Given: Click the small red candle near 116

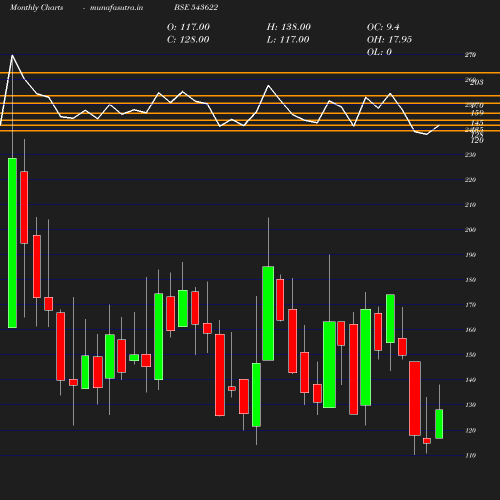Looking at the screenshot, I should 427,441.
